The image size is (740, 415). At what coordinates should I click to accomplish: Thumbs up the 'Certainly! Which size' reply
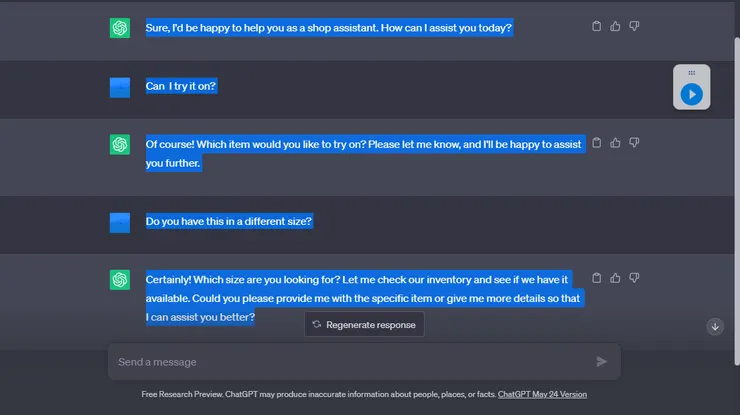(615, 278)
